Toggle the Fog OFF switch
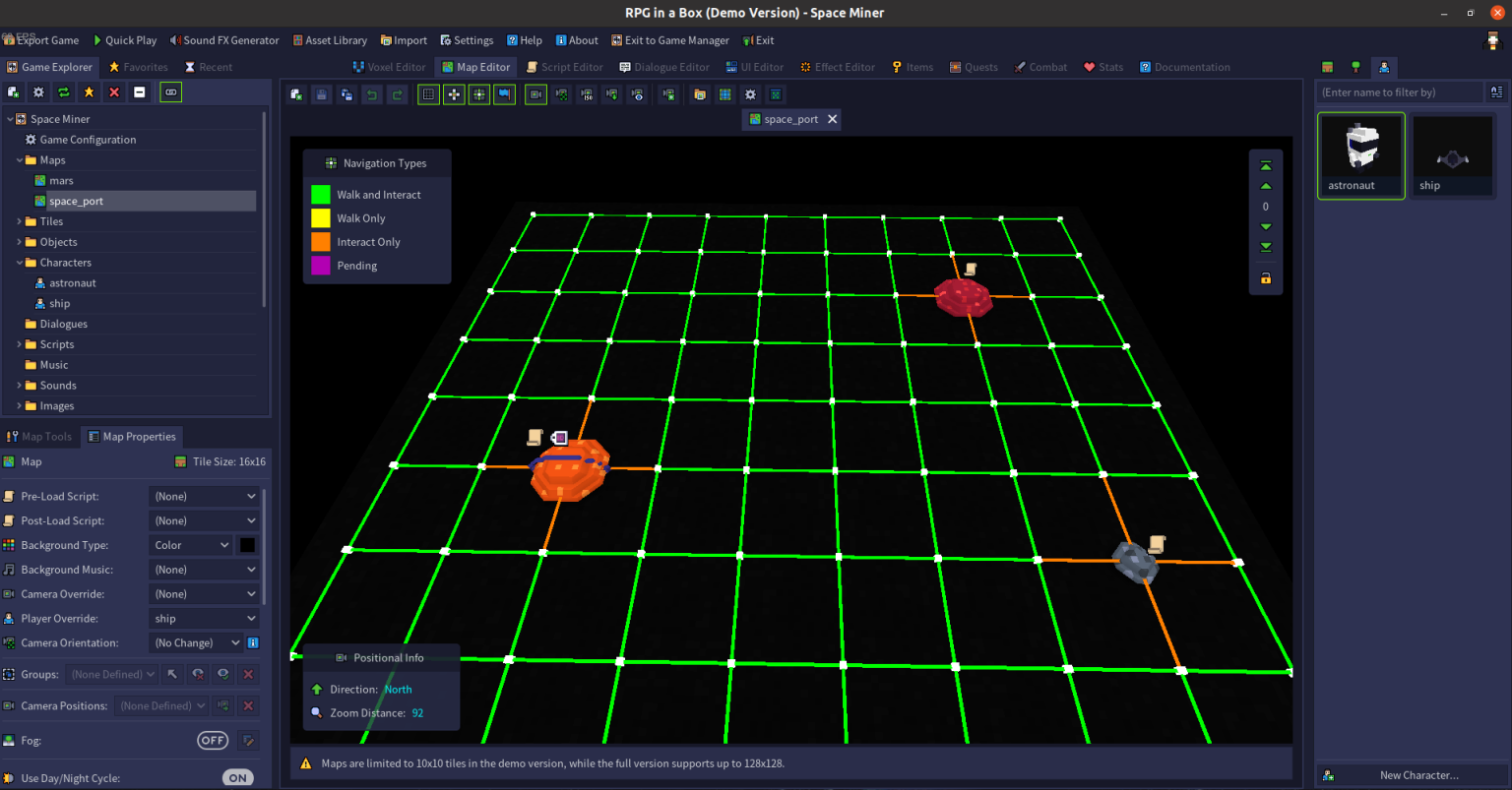Image resolution: width=1512 pixels, height=790 pixels. click(x=213, y=741)
